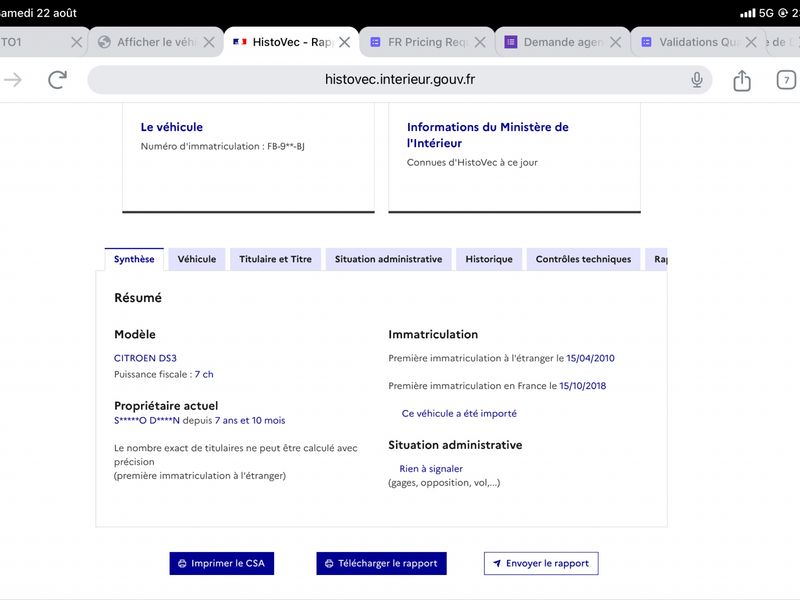Image resolution: width=800 pixels, height=600 pixels.
Task: Close the FR Pricing Req tab
Action: point(480,42)
